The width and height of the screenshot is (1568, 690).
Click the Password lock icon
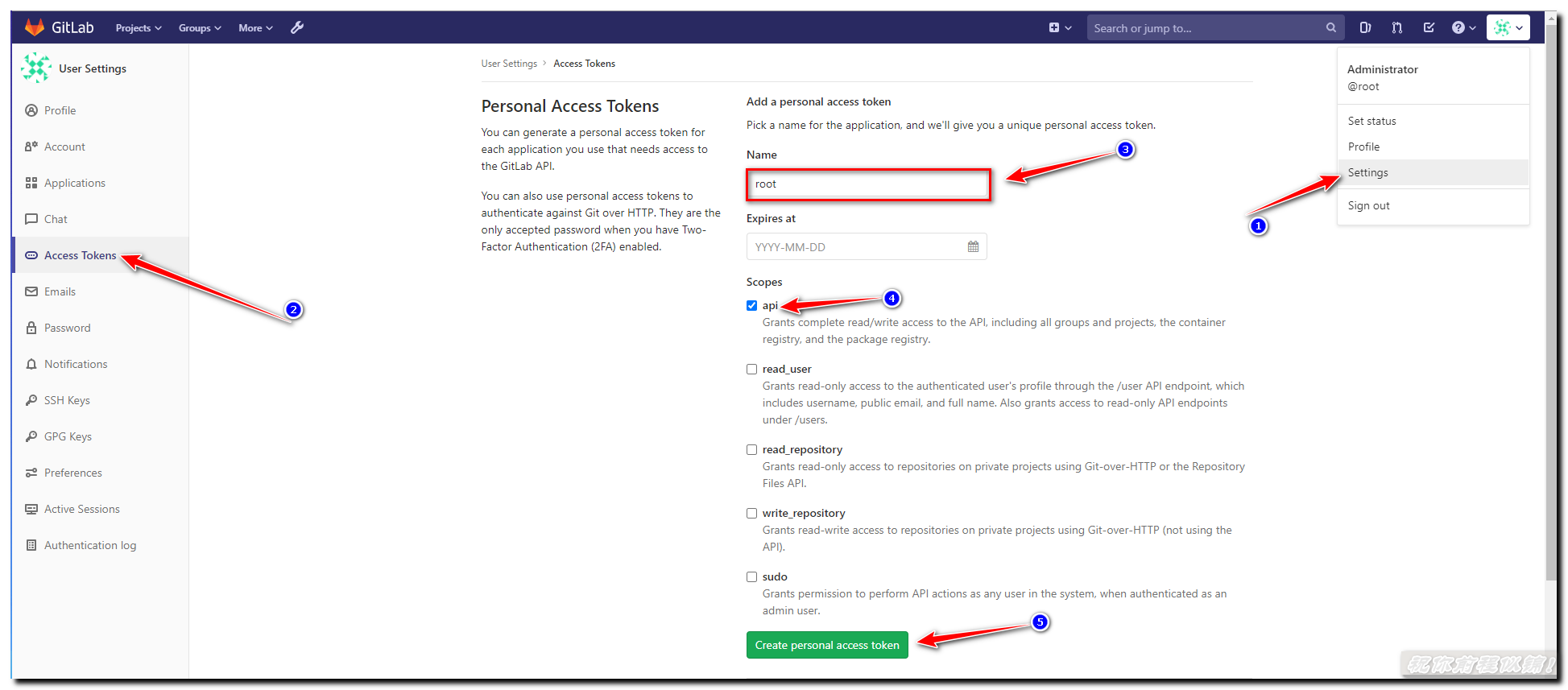31,328
